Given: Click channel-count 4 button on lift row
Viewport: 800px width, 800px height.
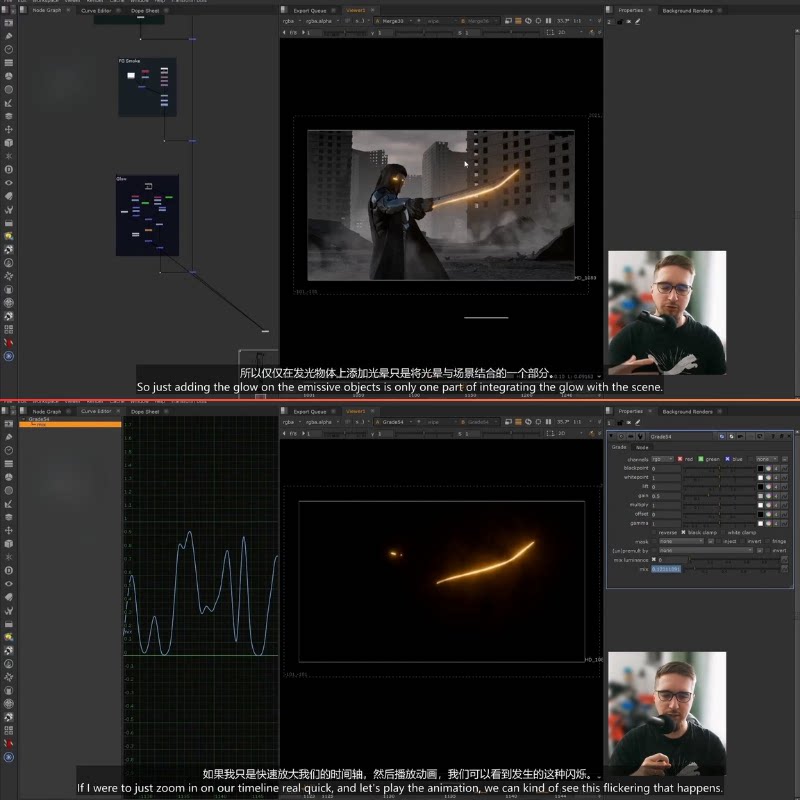Looking at the screenshot, I should pyautogui.click(x=777, y=486).
